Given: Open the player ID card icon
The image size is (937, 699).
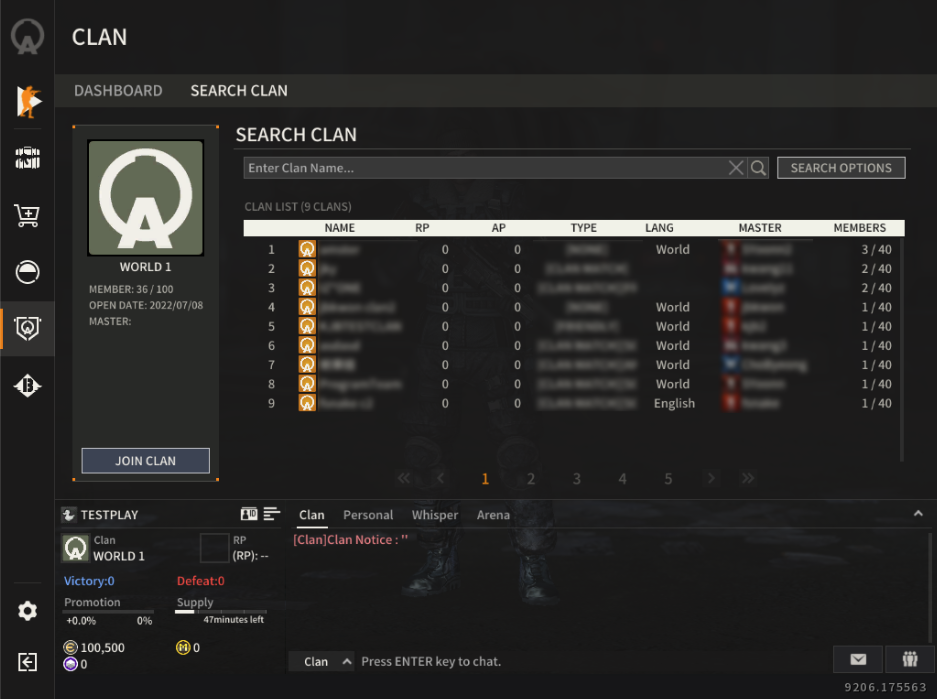Looking at the screenshot, I should (x=249, y=514).
